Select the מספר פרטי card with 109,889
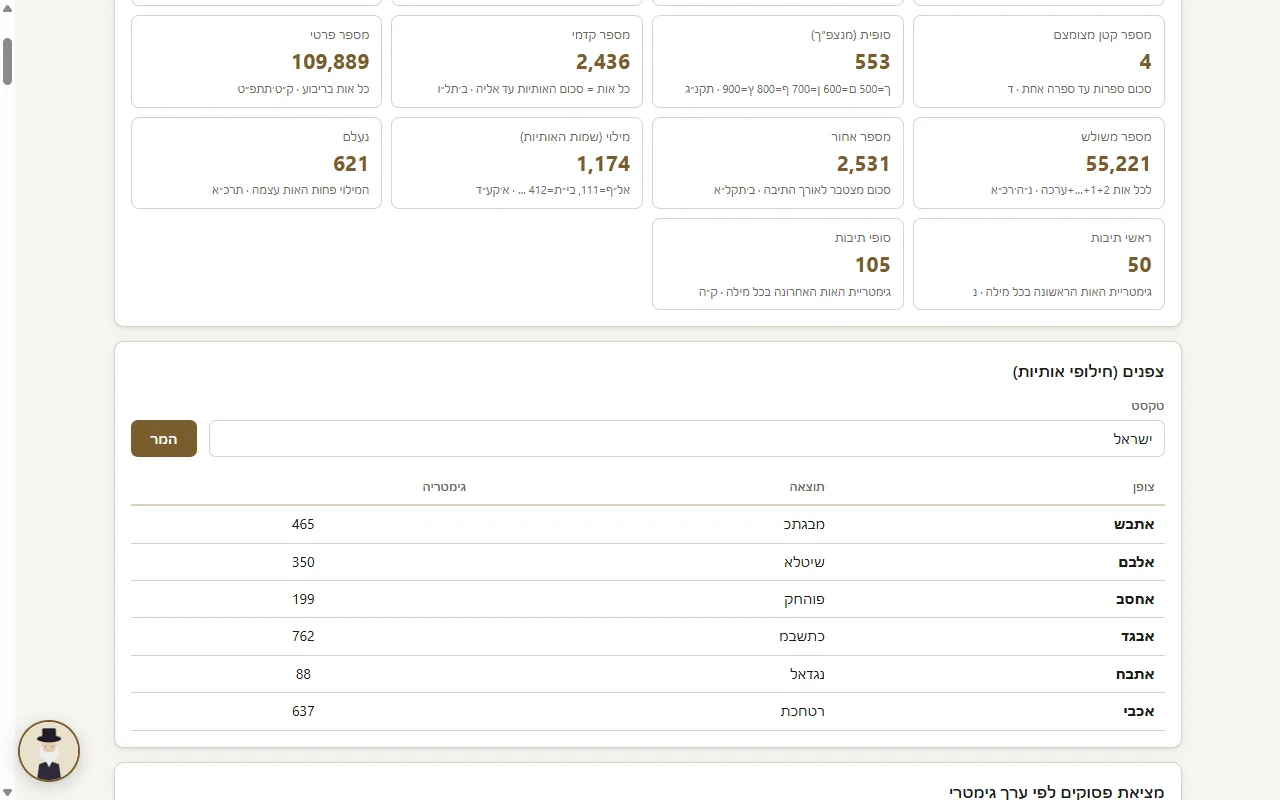The image size is (1280, 800). point(256,61)
